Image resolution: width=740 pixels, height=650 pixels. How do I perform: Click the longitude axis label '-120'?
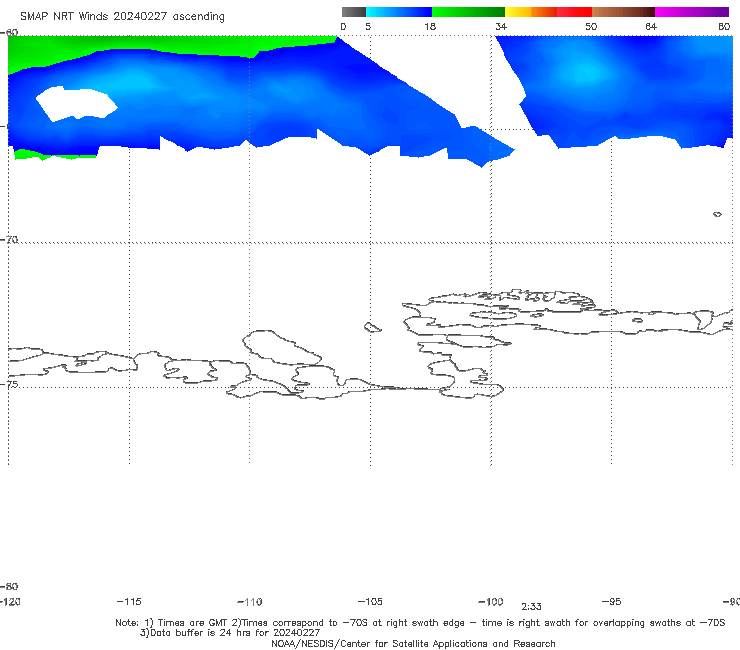tap(10, 602)
